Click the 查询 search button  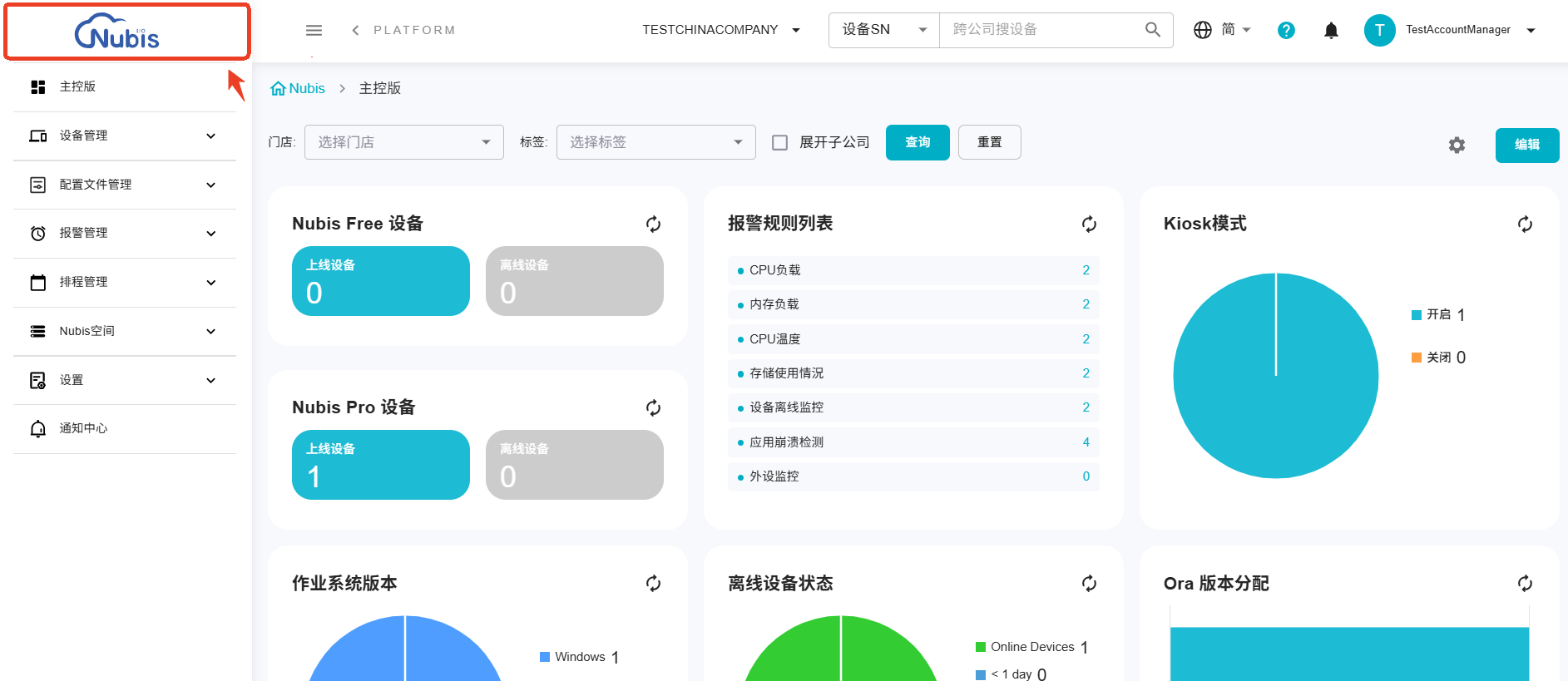click(x=918, y=142)
